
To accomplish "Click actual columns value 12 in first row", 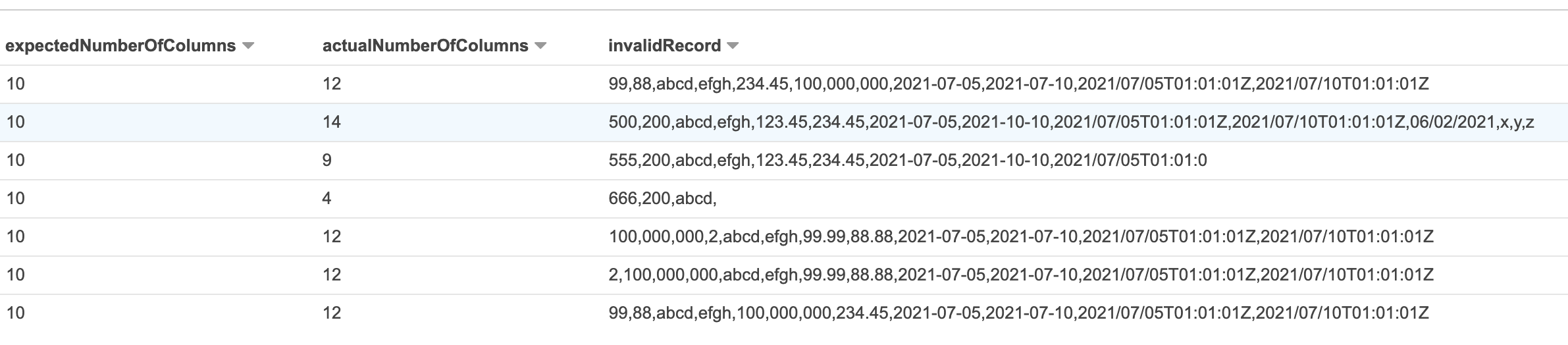I will (x=332, y=84).
